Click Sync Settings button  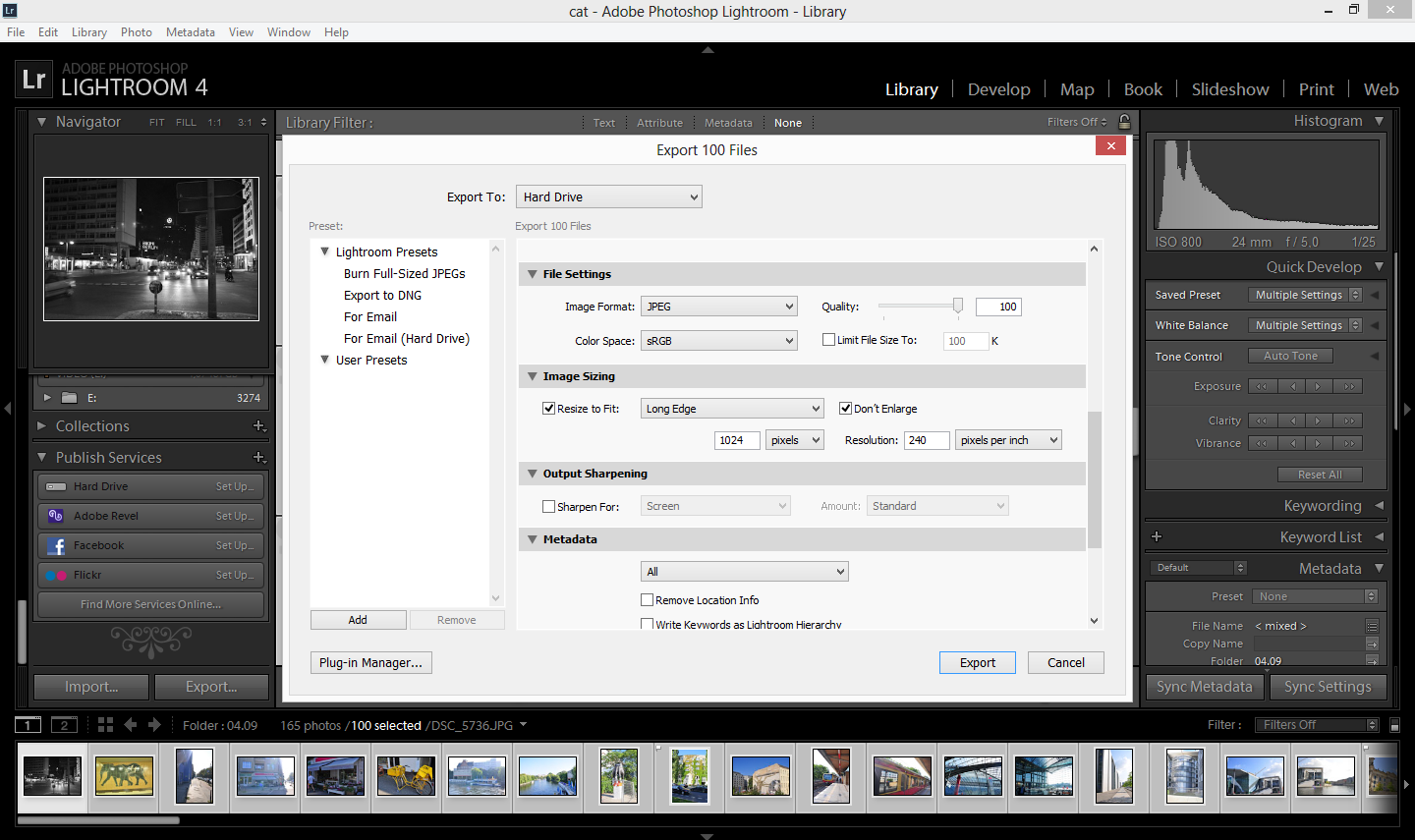tap(1327, 687)
